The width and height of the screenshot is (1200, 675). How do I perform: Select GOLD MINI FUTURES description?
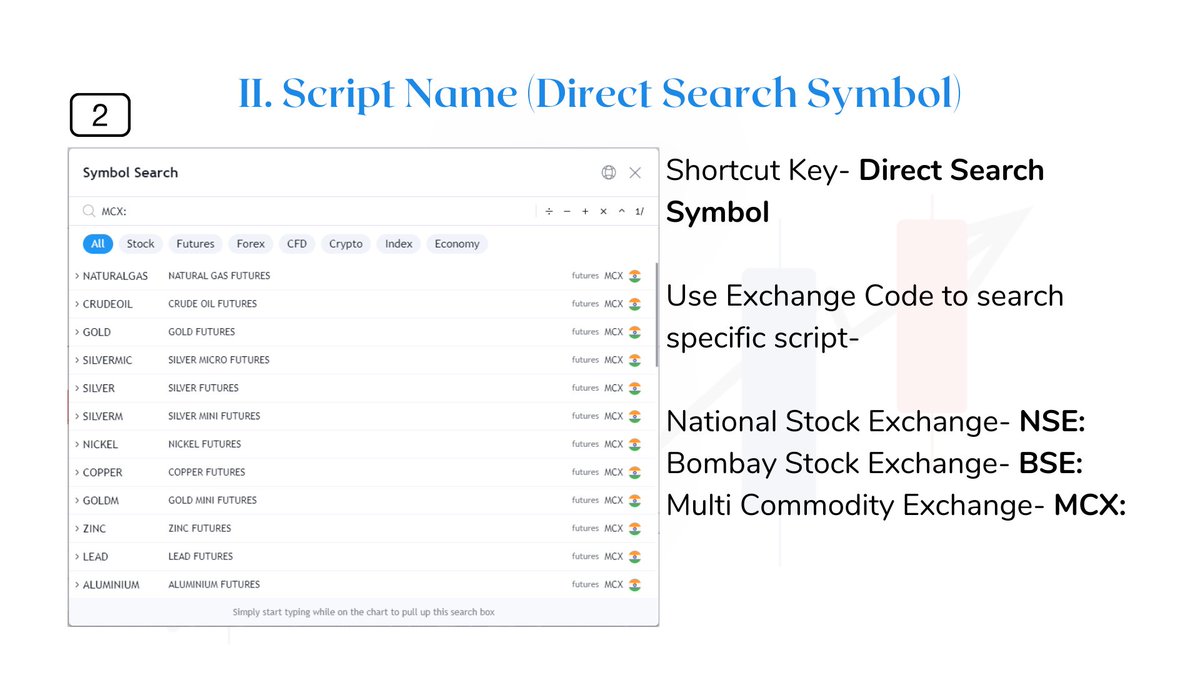click(x=213, y=500)
